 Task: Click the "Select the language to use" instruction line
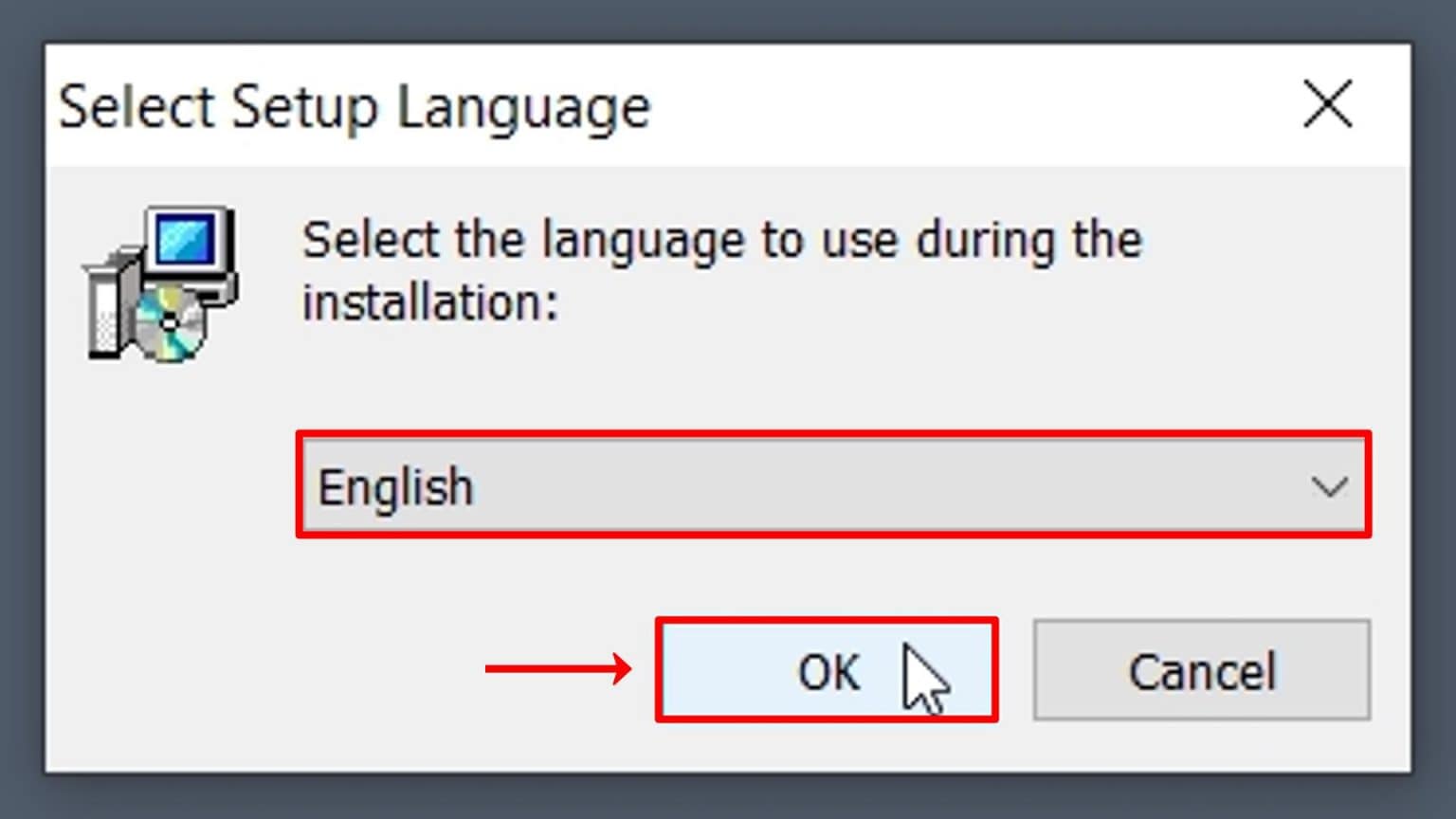click(x=721, y=239)
